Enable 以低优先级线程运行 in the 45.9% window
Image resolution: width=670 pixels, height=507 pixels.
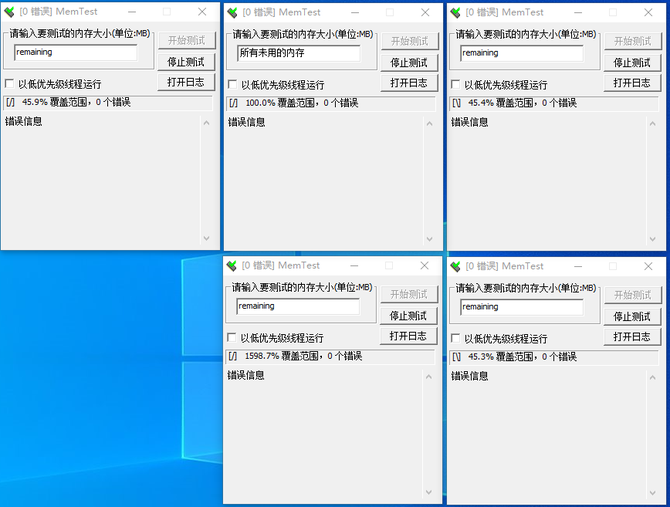click(10, 84)
